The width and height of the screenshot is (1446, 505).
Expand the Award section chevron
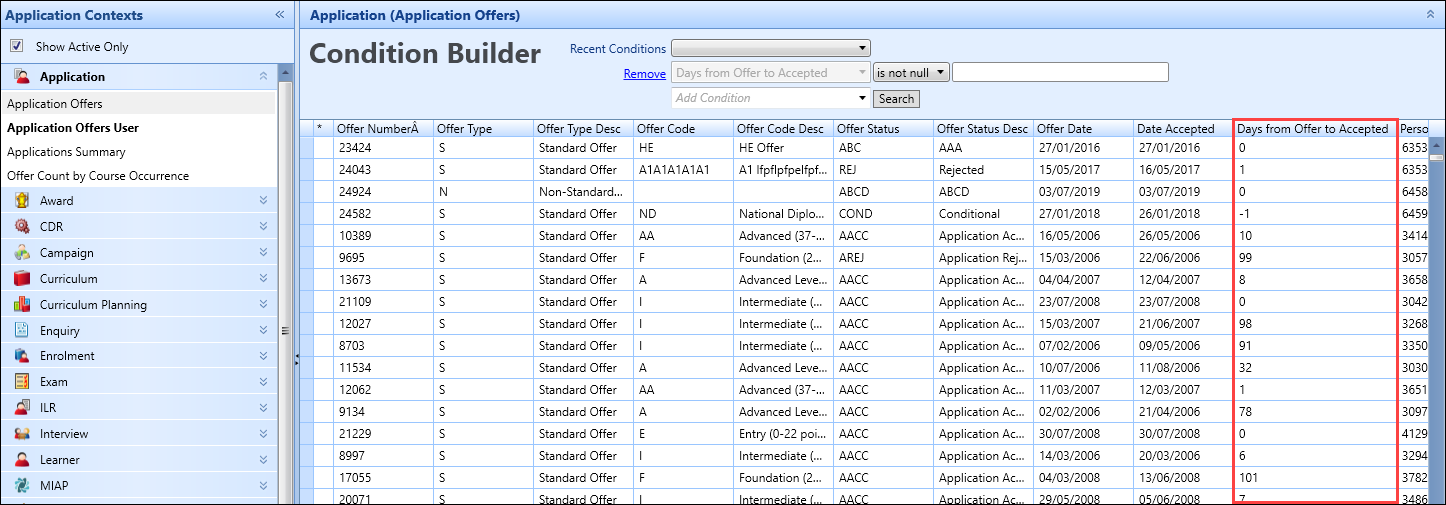(x=263, y=201)
